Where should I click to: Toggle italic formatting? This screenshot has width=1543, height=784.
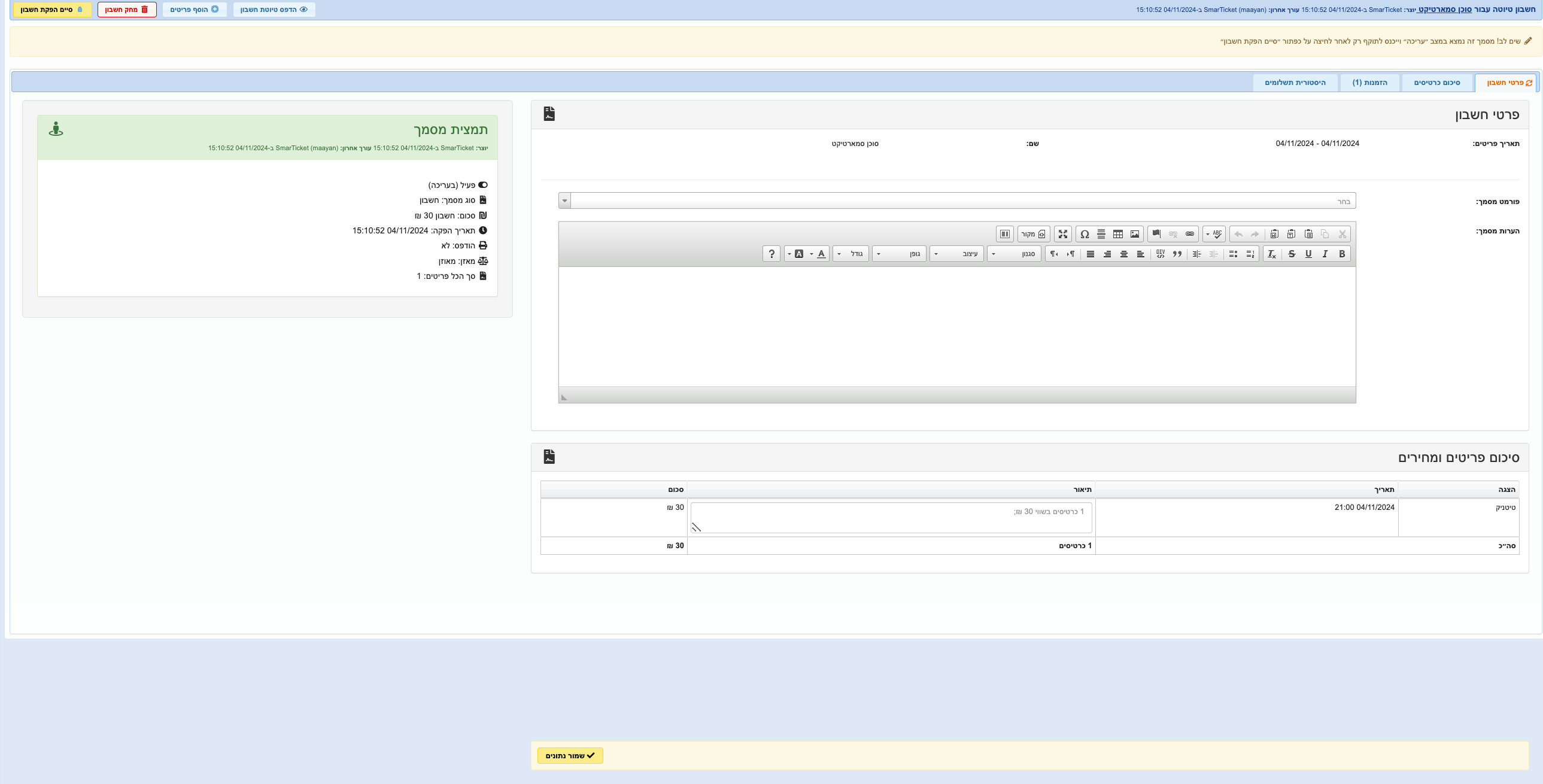1325,254
